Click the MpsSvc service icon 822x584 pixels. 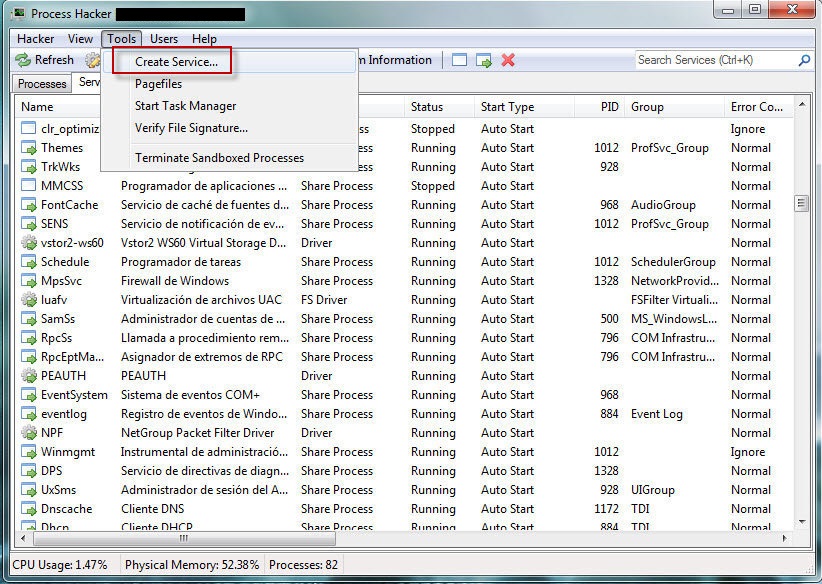[x=28, y=281]
